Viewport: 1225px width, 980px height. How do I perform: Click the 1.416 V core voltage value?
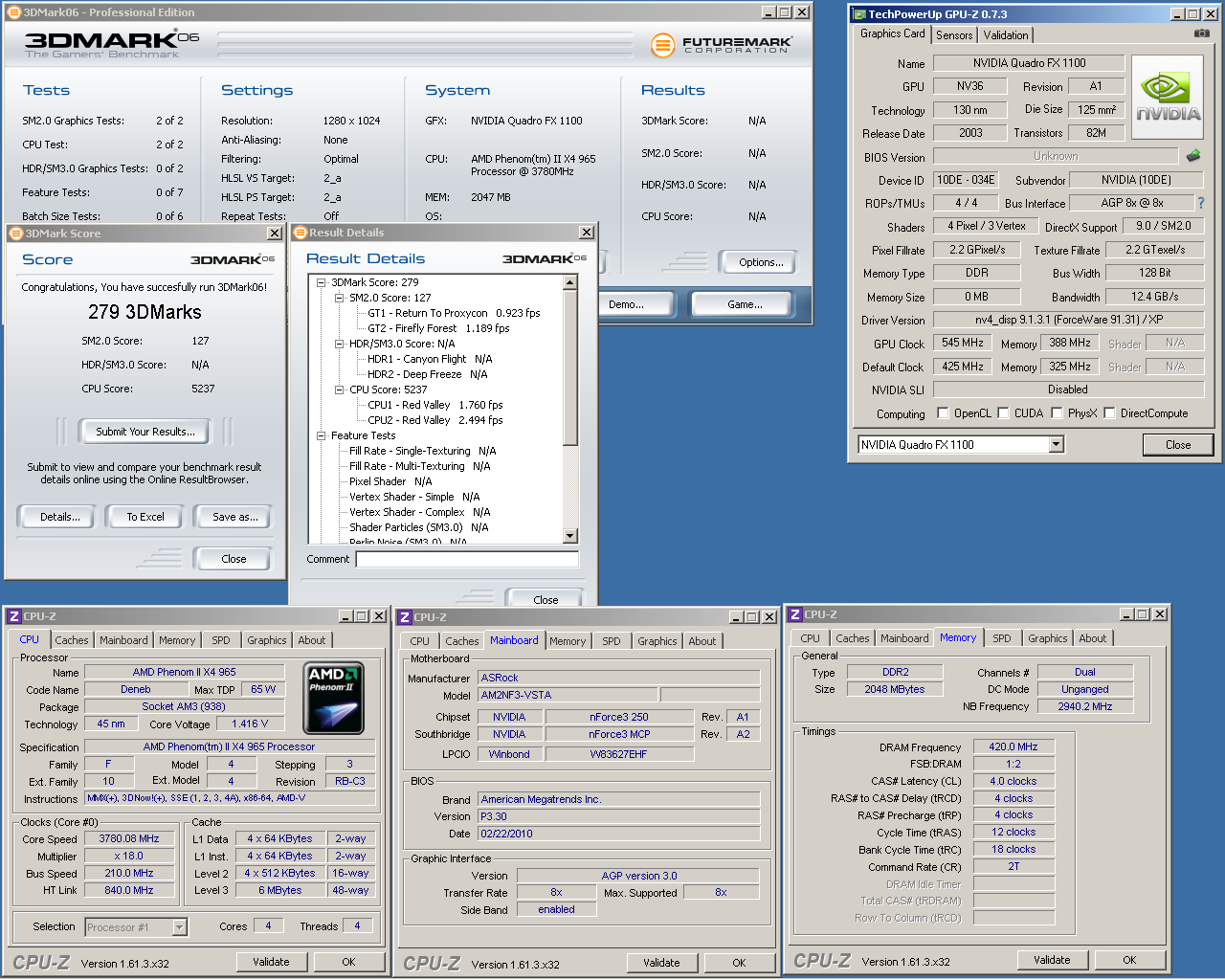click(250, 724)
